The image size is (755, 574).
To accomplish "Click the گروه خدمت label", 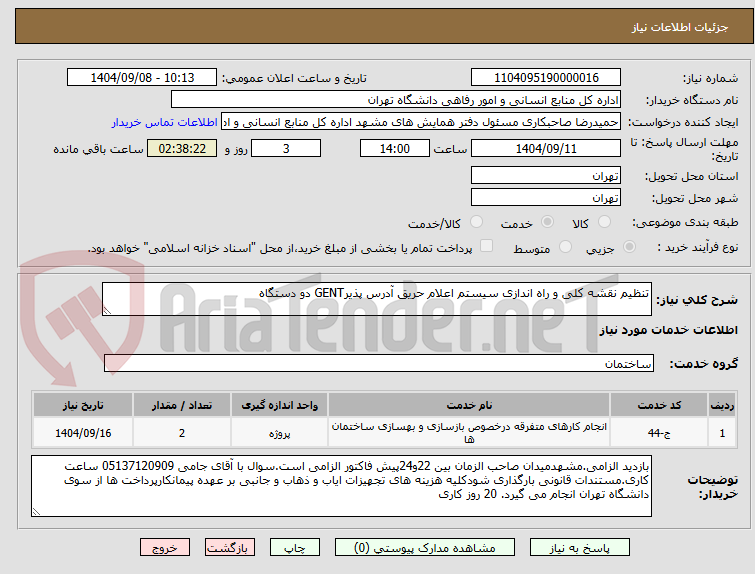I will coord(703,364).
